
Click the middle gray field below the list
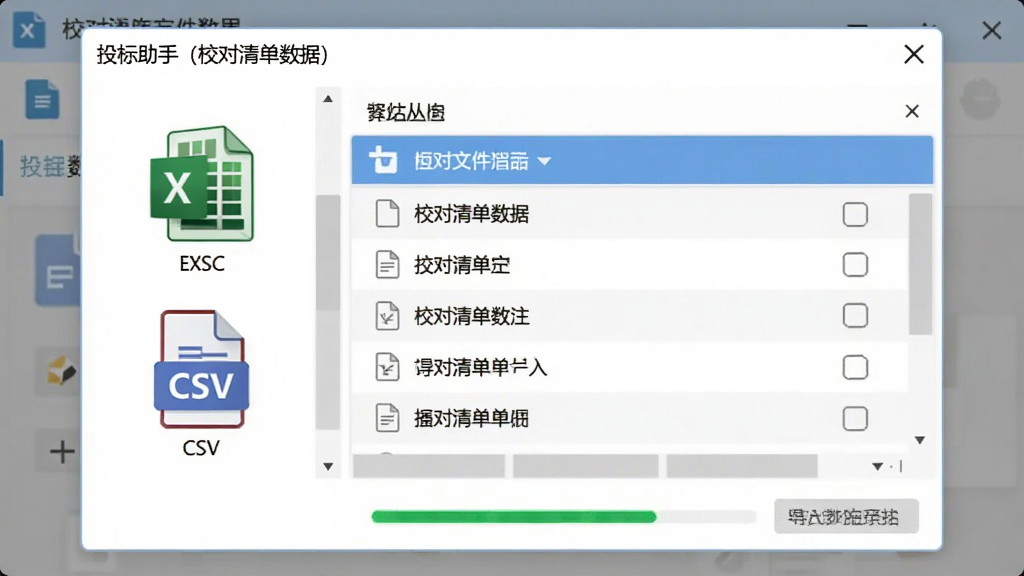tap(585, 466)
